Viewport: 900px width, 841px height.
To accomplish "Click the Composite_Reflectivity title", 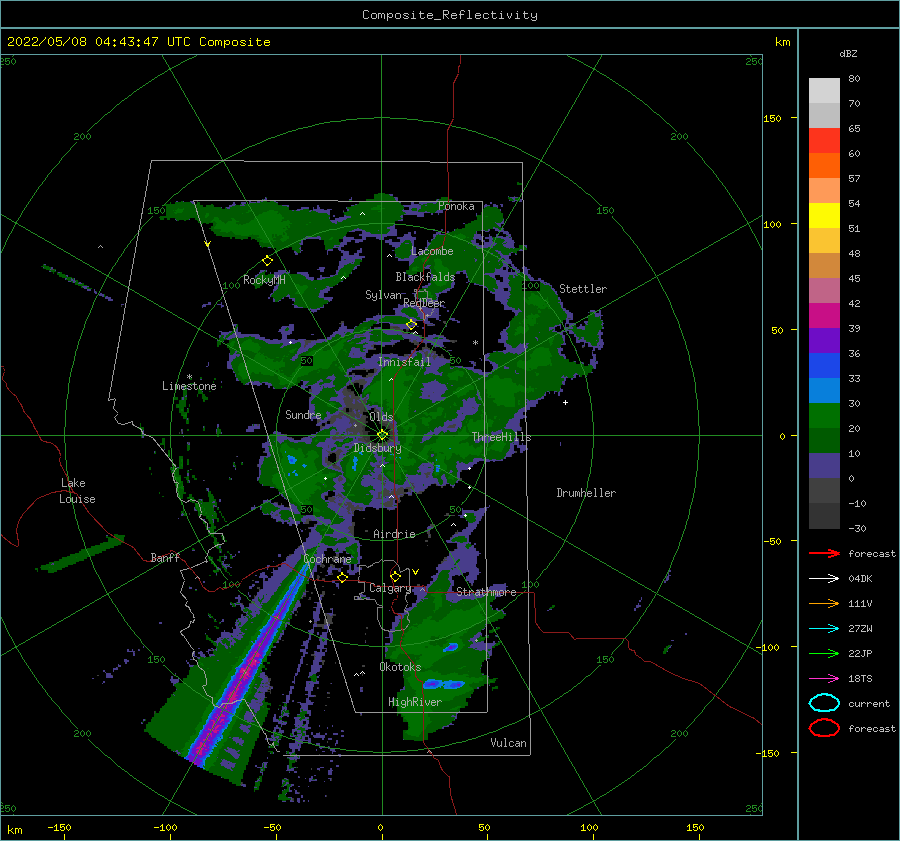I will tap(450, 15).
